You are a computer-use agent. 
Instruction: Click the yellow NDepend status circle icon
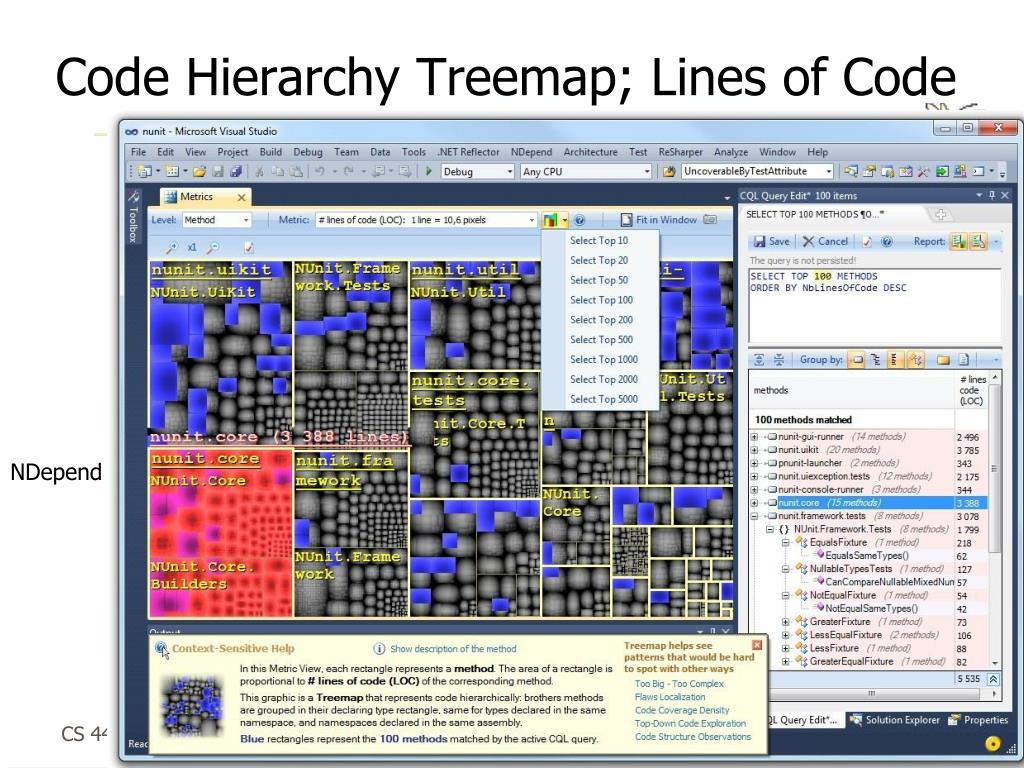[x=992, y=743]
